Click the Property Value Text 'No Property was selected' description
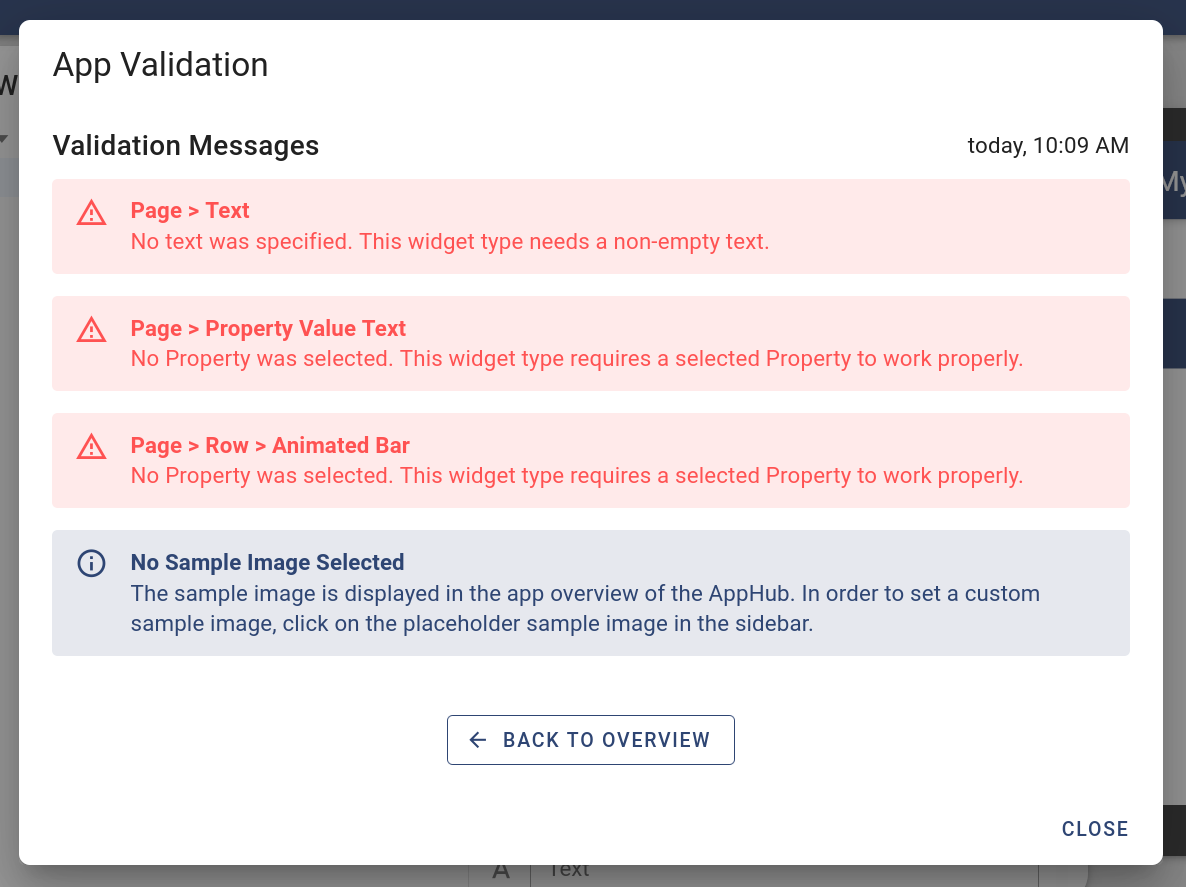Image resolution: width=1186 pixels, height=887 pixels. (576, 359)
